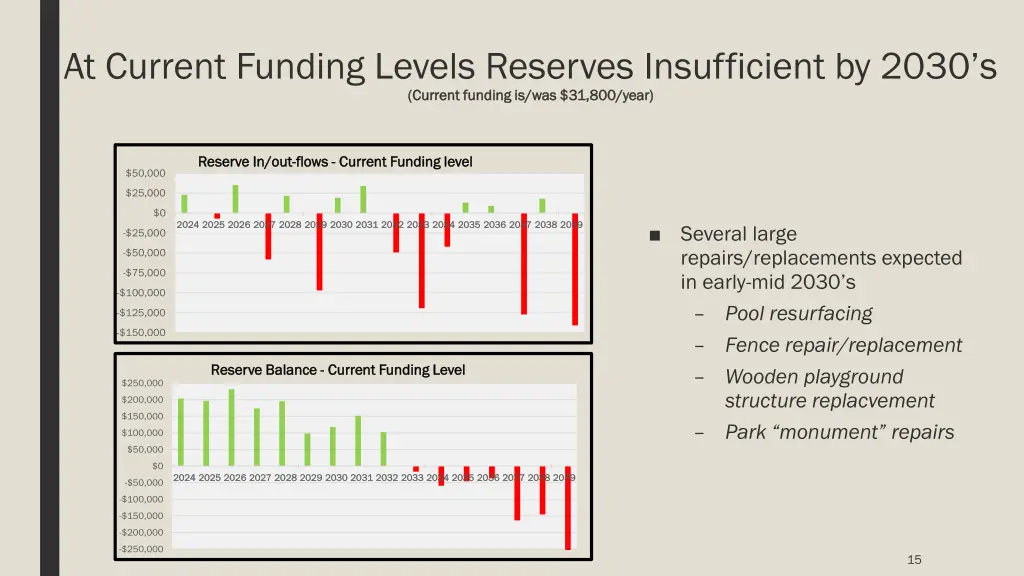Click the chart title 'Reserve Balance - Current Funding Level'
This screenshot has width=1024, height=576.
coord(338,370)
